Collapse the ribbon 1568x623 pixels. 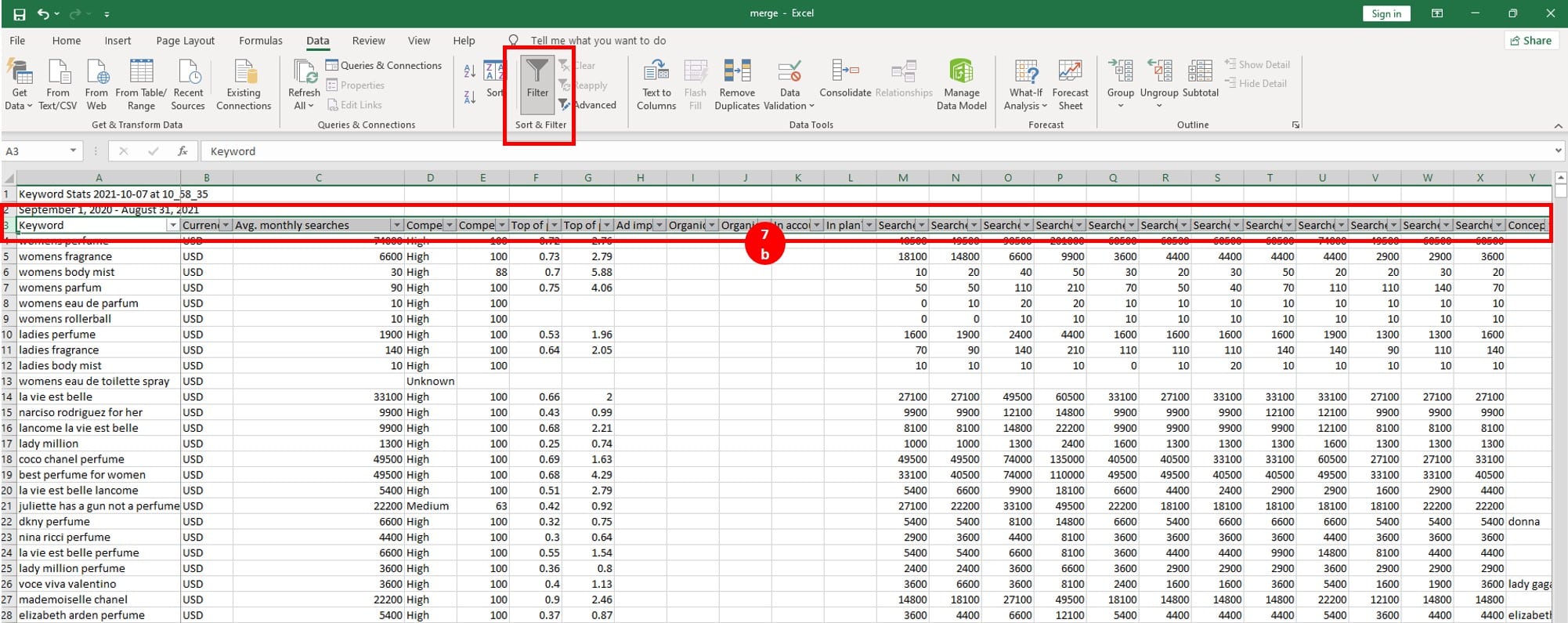[x=1558, y=125]
